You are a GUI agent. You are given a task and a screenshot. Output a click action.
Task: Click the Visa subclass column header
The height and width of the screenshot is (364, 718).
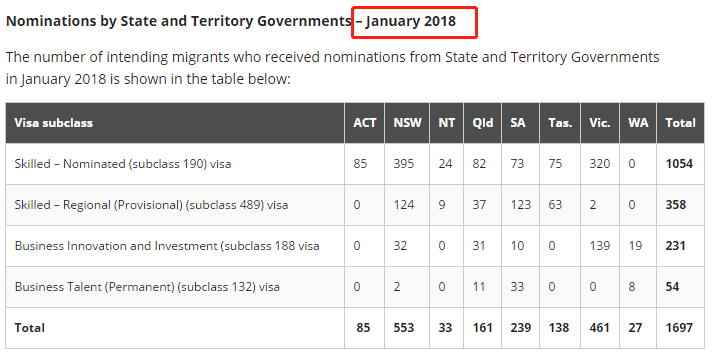point(54,123)
